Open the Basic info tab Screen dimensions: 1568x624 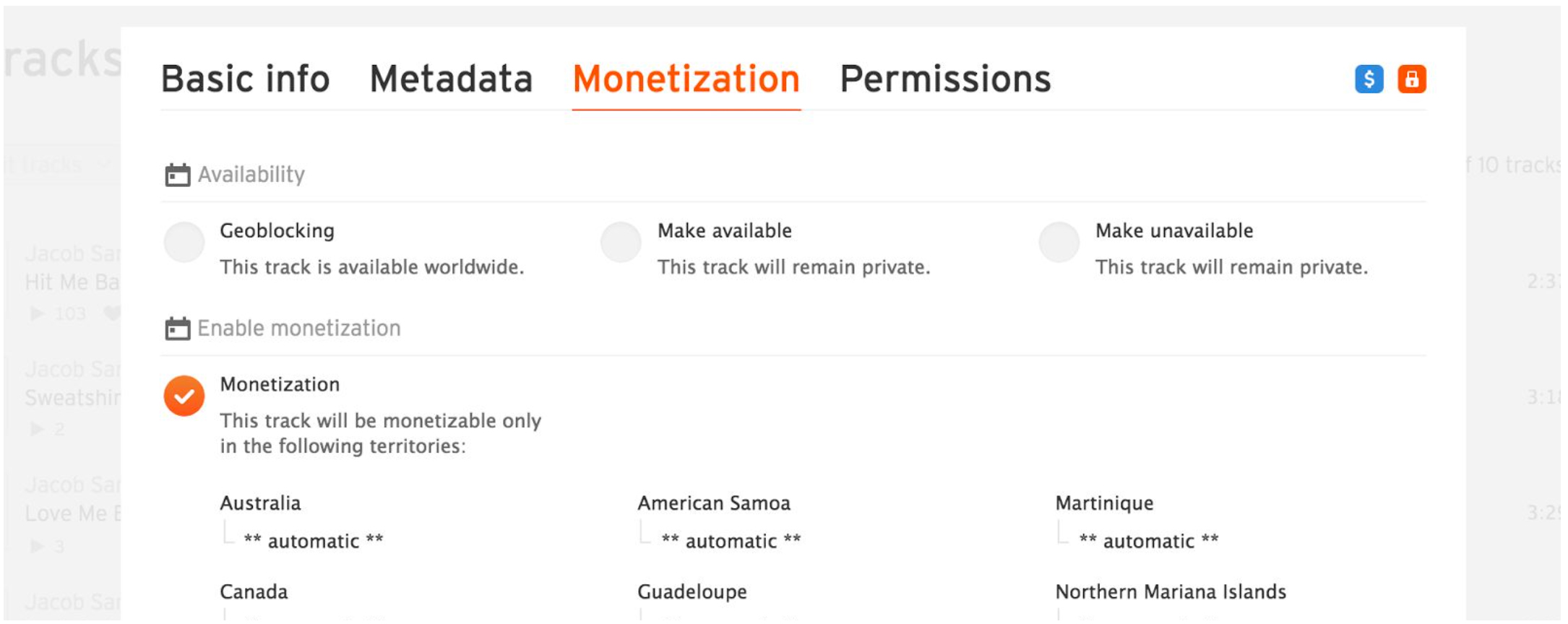click(x=245, y=79)
